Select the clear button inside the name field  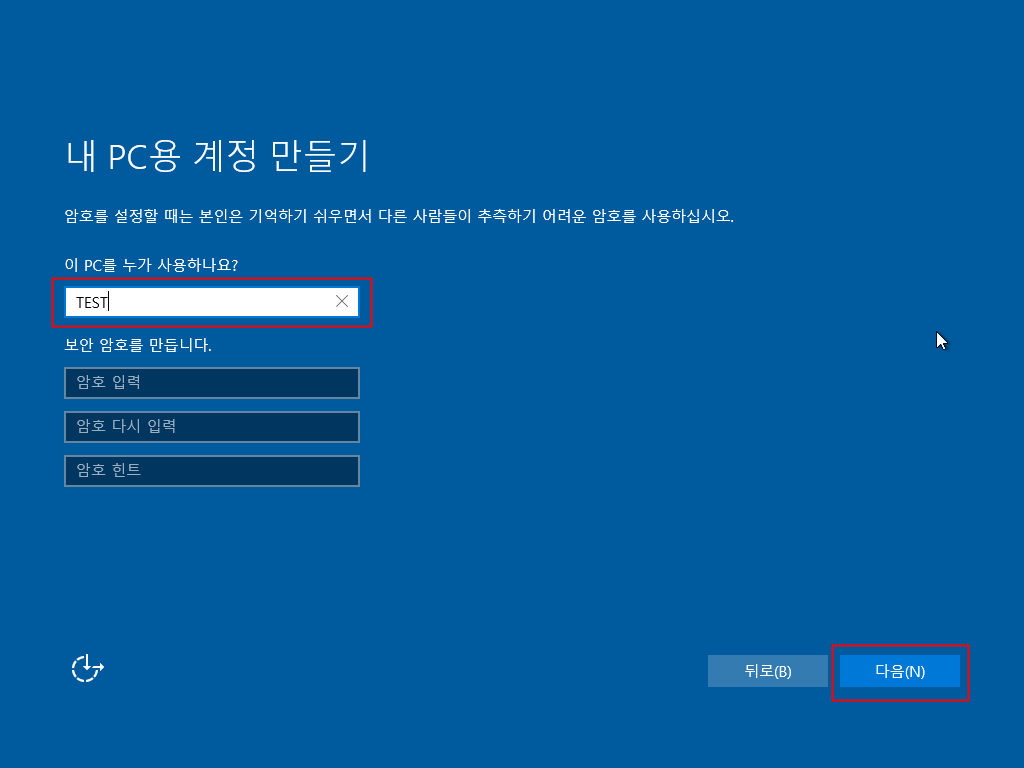[x=343, y=301]
